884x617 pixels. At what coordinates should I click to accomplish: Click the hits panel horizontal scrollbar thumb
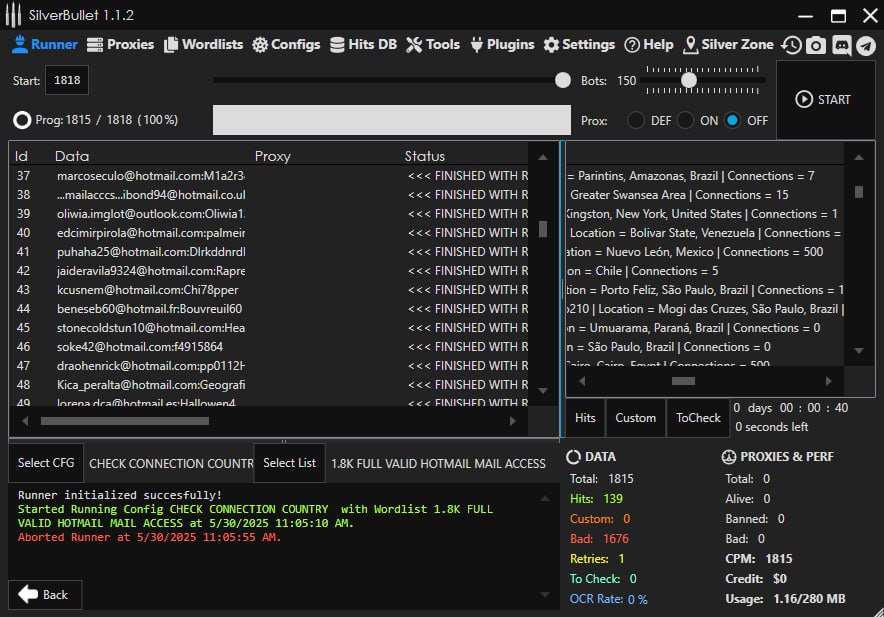683,381
